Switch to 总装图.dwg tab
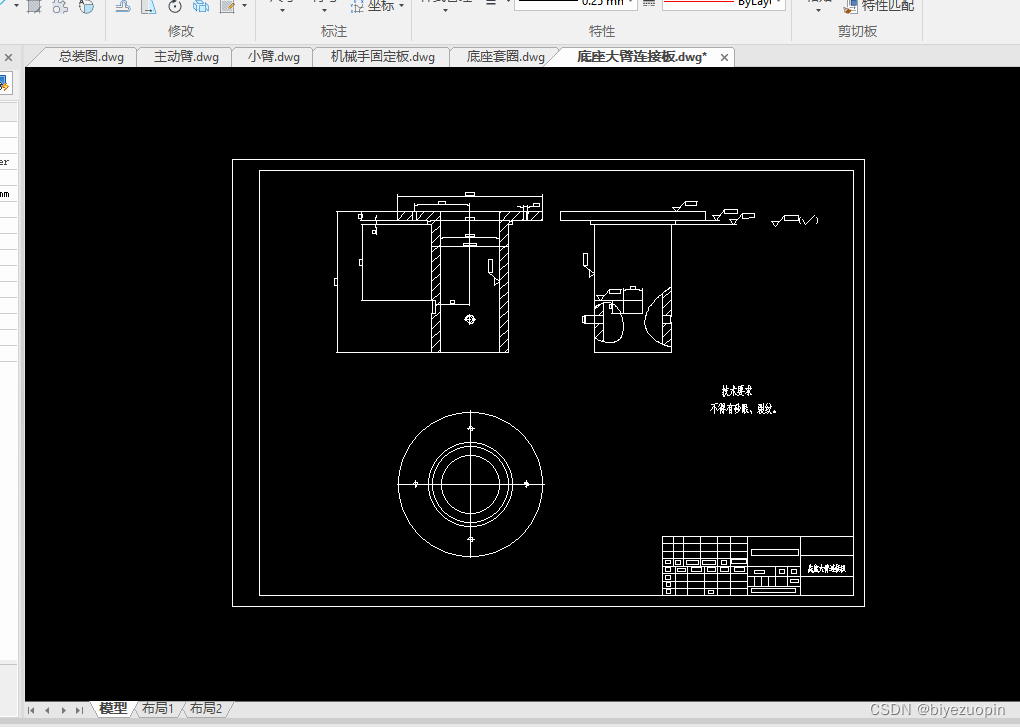Image resolution: width=1020 pixels, height=727 pixels. pyautogui.click(x=91, y=57)
